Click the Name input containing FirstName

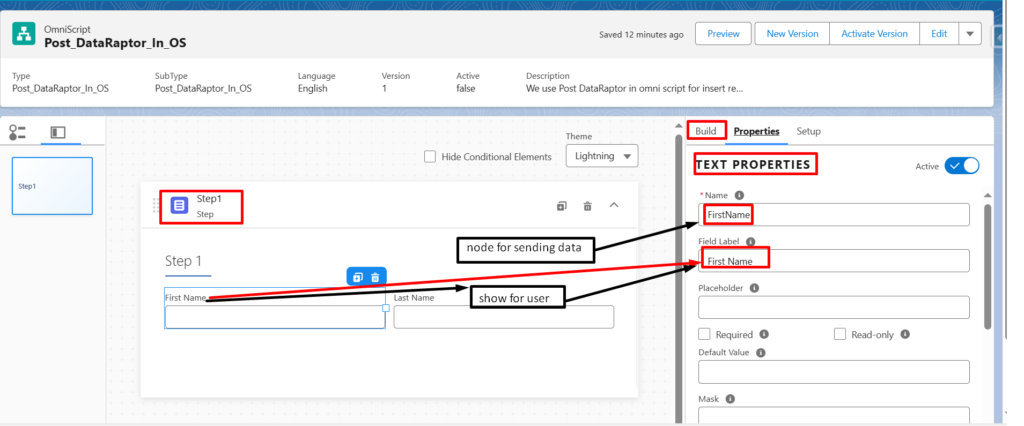point(834,214)
